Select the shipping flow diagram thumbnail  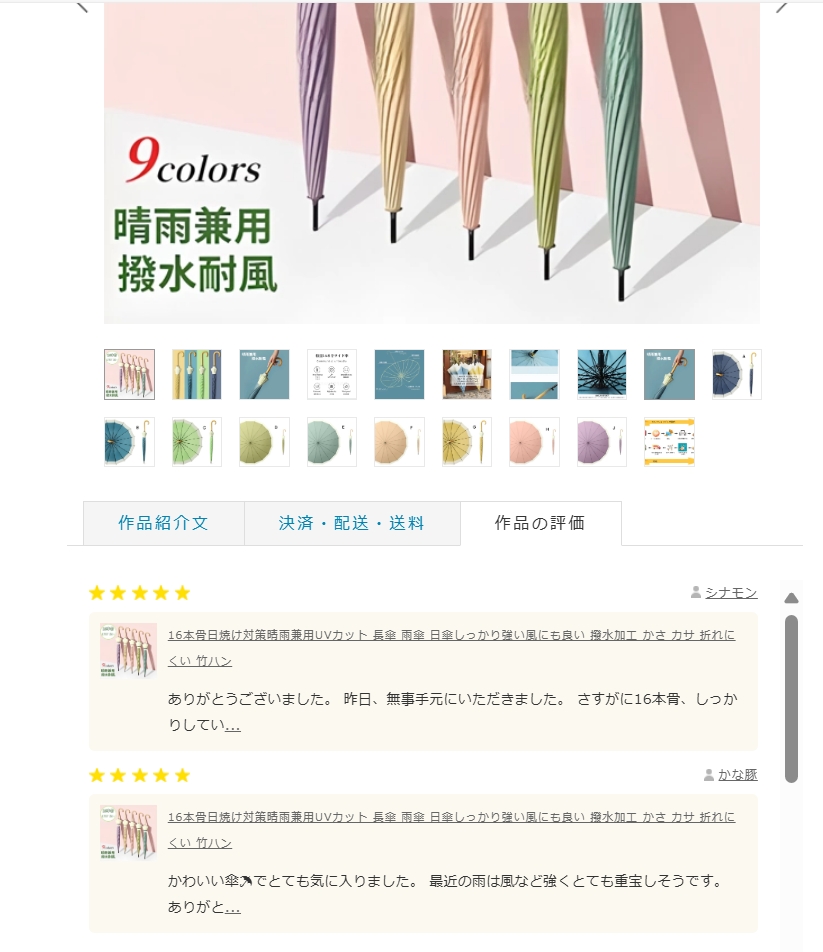669,442
